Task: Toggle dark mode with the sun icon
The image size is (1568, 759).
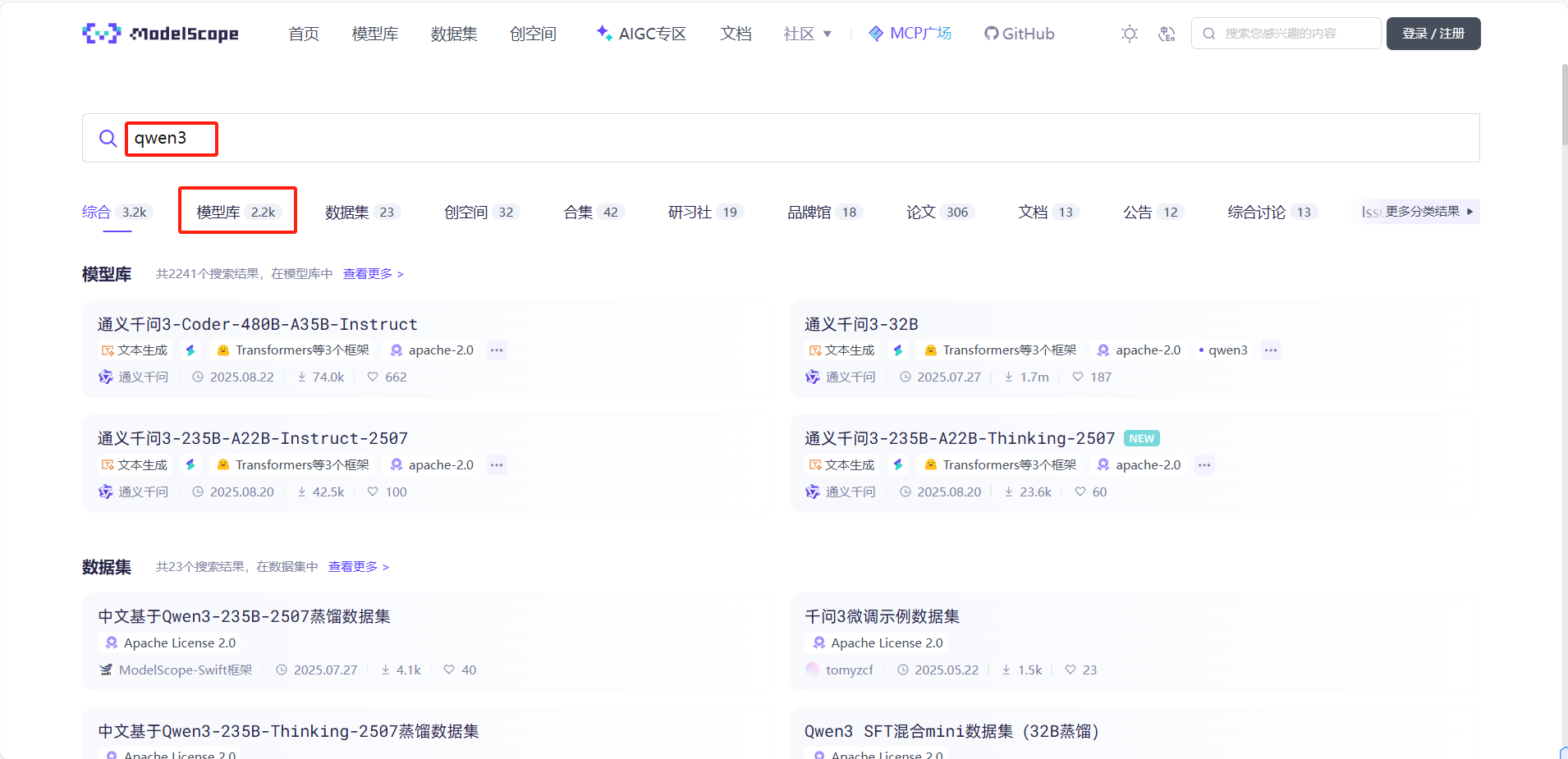Action: pyautogui.click(x=1129, y=34)
